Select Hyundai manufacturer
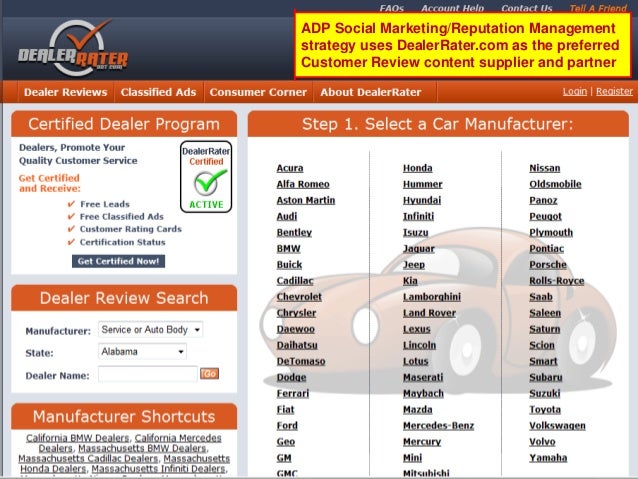The width and height of the screenshot is (638, 479). pos(422,200)
